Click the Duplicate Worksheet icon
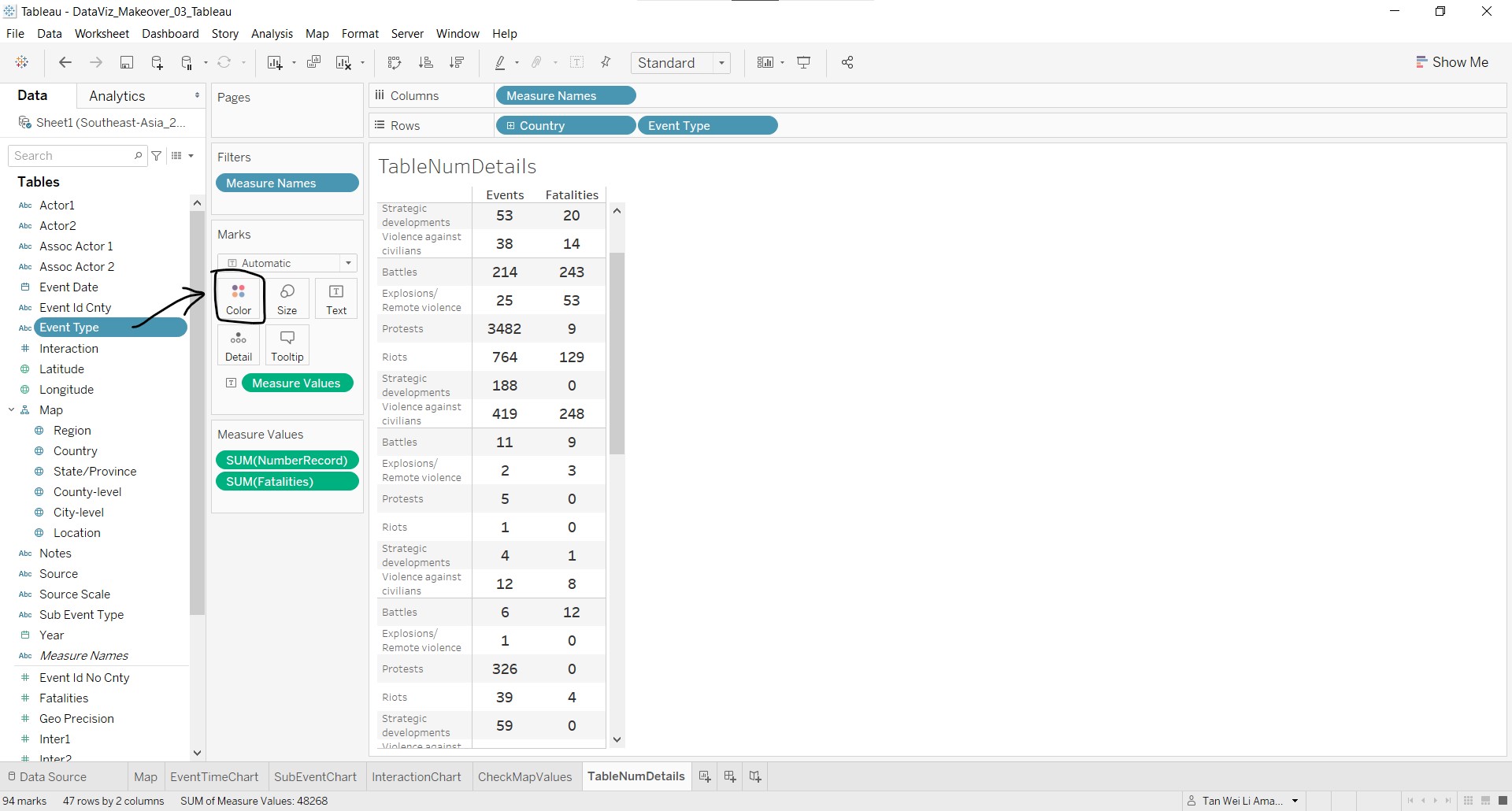The width and height of the screenshot is (1512, 811). [x=313, y=63]
